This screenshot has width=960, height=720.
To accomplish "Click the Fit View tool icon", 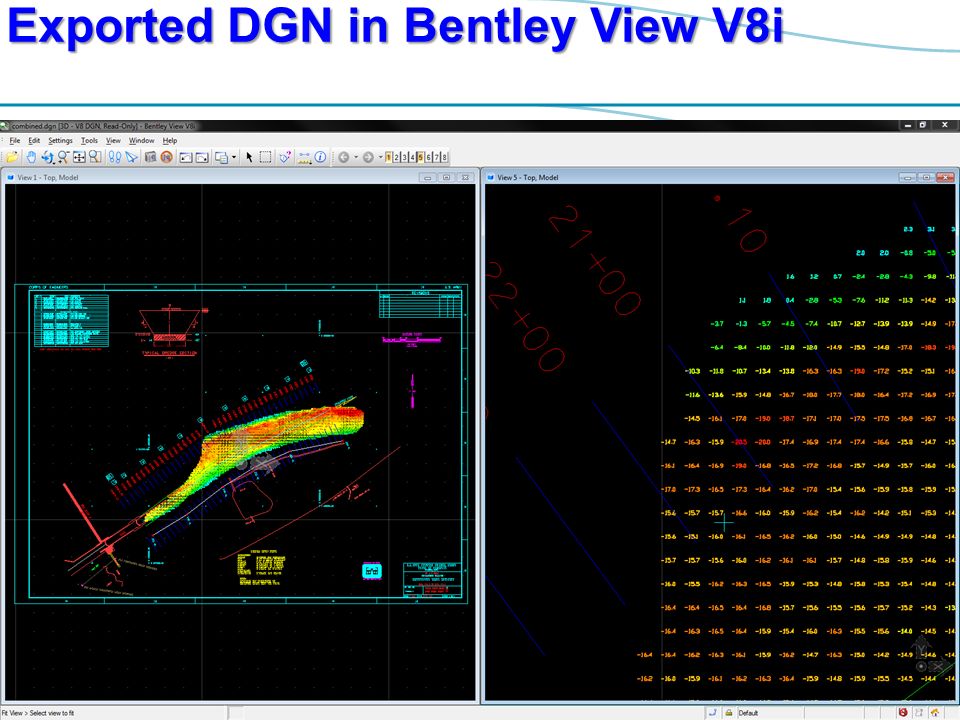I will (79, 157).
